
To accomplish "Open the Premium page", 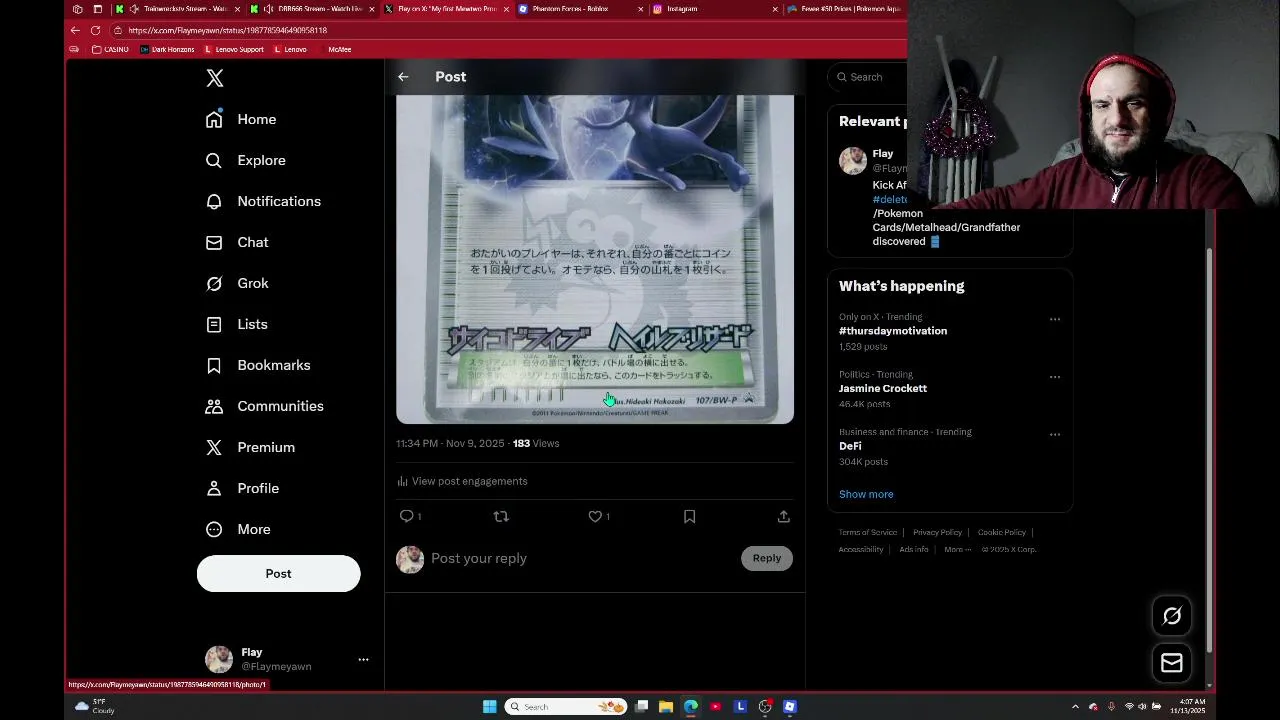I will point(250,447).
